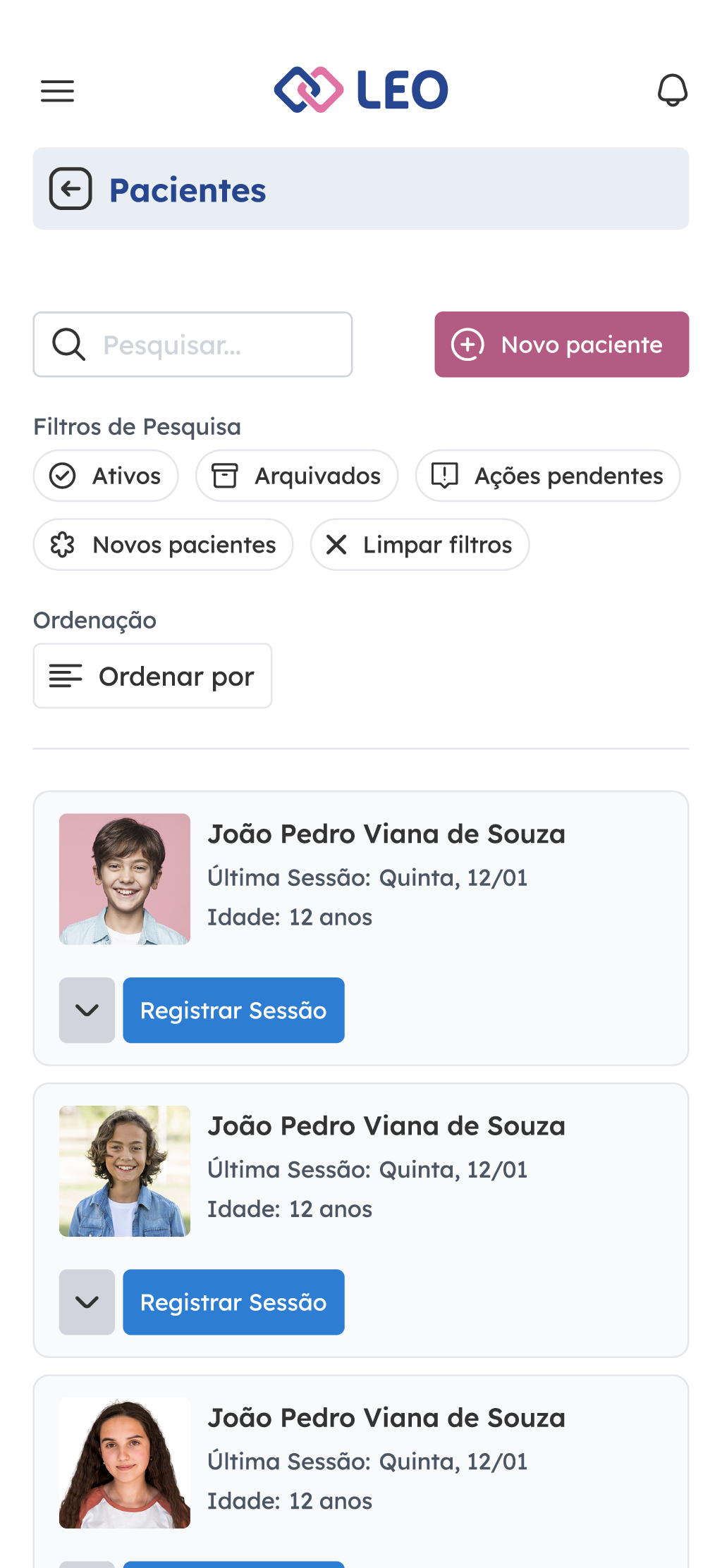Open the hamburger navigation menu
Screen dimensions: 722x1568
tap(57, 91)
